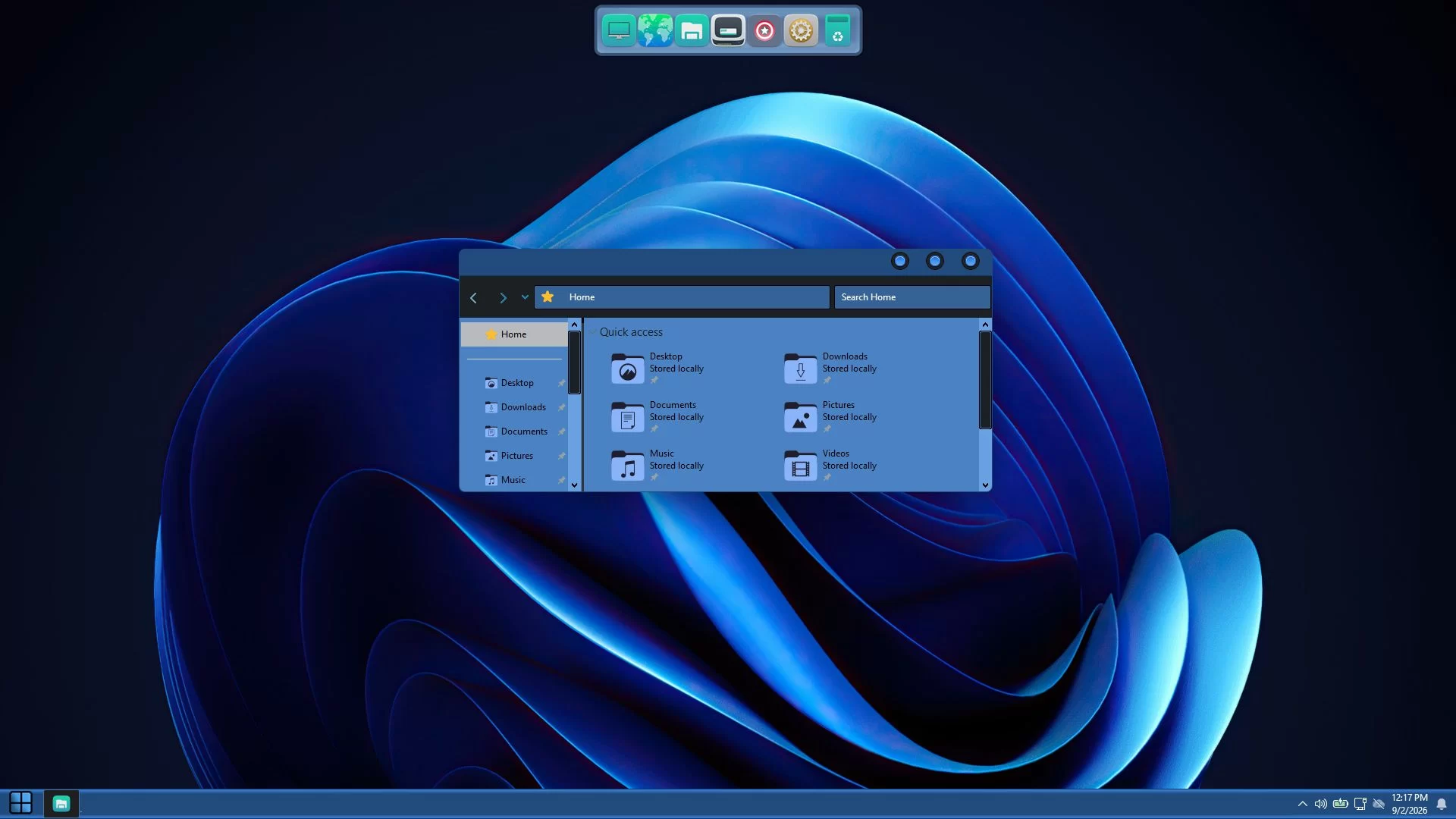This screenshot has width=1456, height=819.
Task: Show hidden system tray icons
Action: [1302, 804]
